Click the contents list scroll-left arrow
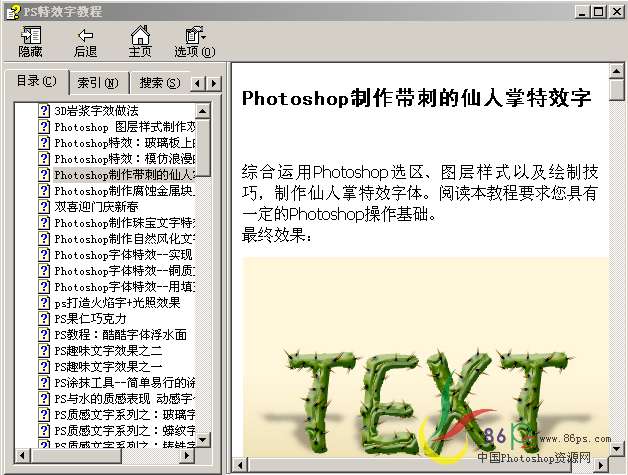The image size is (628, 475). point(22,455)
